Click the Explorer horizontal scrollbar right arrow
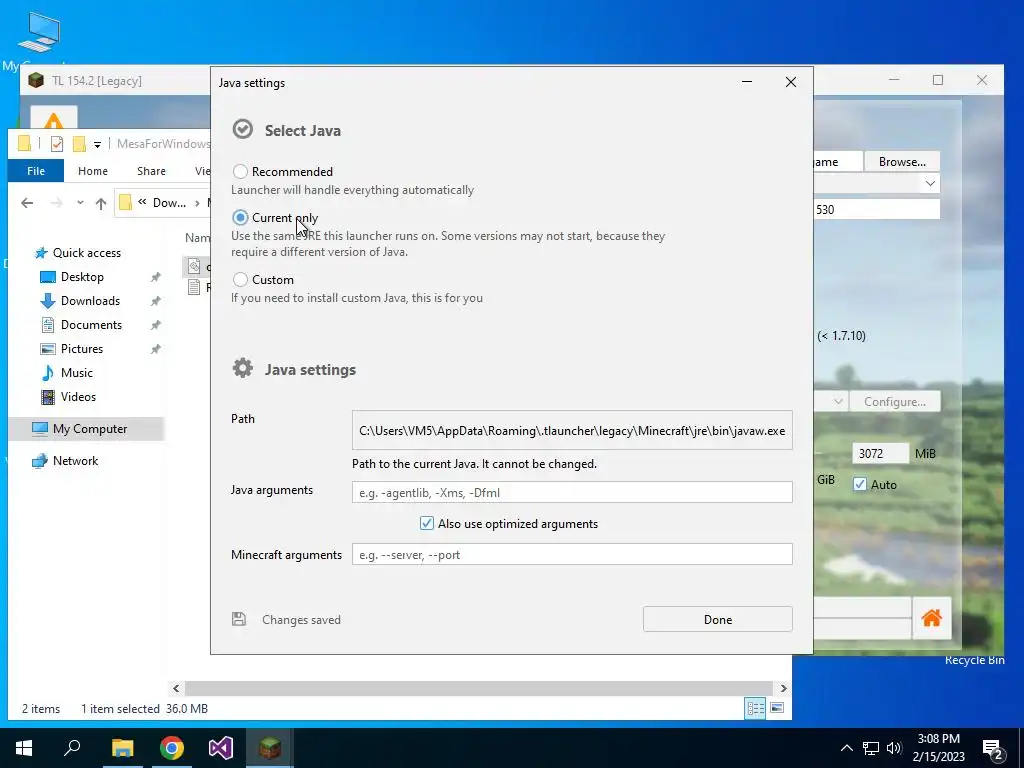The height and width of the screenshot is (768, 1024). coord(784,688)
